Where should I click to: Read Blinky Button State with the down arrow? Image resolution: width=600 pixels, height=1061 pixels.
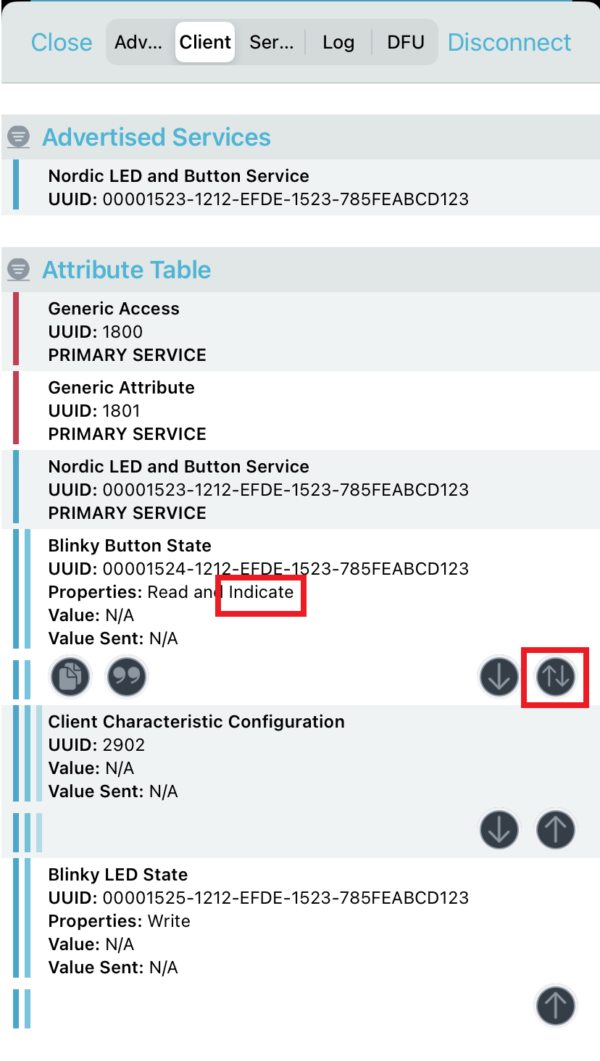point(498,677)
